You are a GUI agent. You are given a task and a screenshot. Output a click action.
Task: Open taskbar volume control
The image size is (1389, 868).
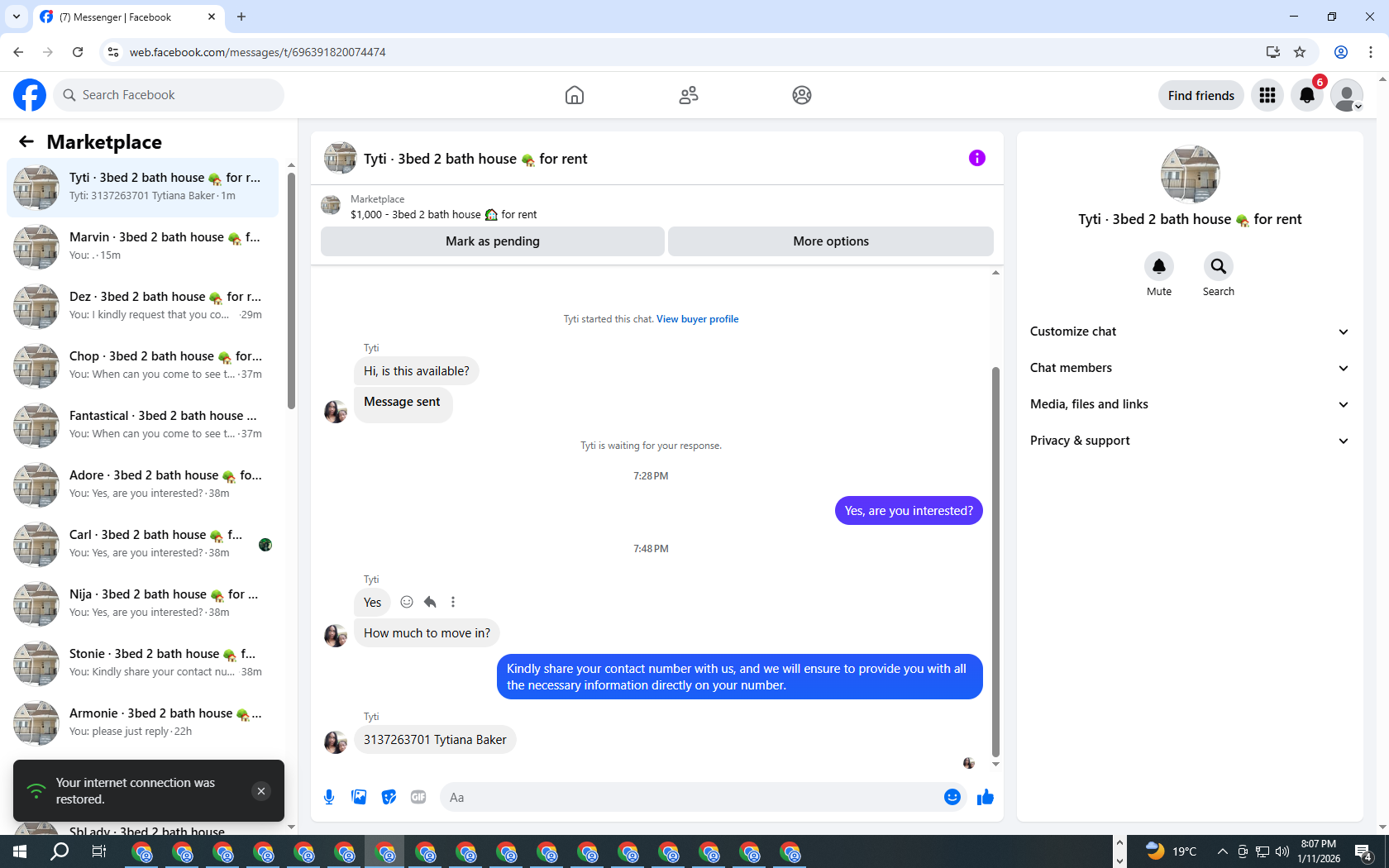pyautogui.click(x=1282, y=851)
